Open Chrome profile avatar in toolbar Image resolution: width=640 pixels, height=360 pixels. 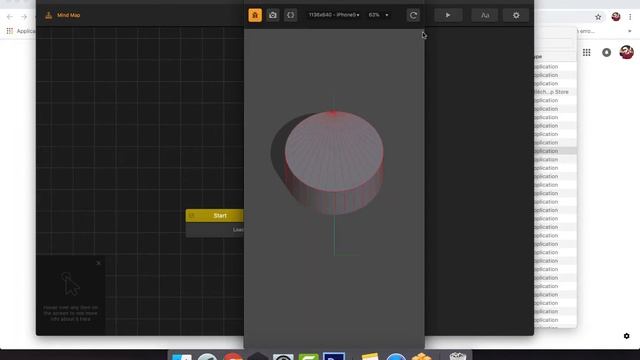tap(616, 17)
